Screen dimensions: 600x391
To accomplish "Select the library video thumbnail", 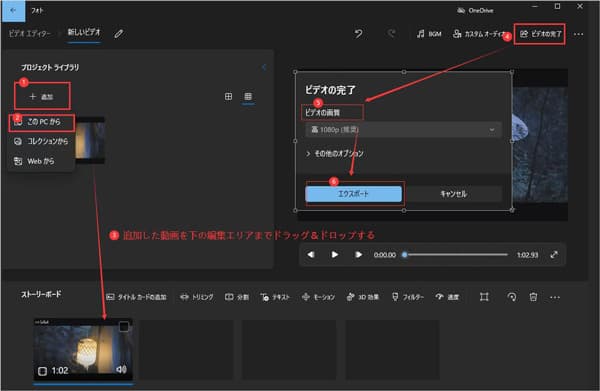I will (x=90, y=140).
